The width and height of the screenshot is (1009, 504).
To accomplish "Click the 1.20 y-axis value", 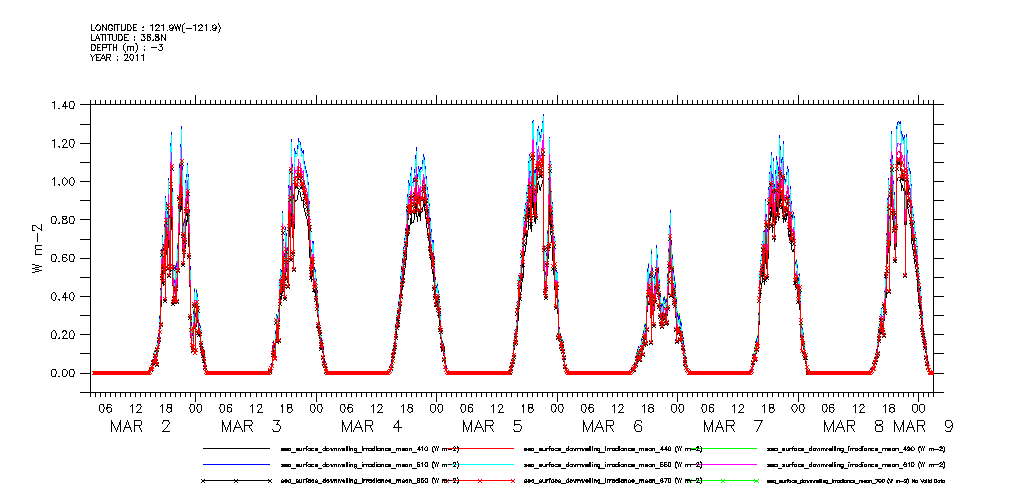I will [64, 143].
